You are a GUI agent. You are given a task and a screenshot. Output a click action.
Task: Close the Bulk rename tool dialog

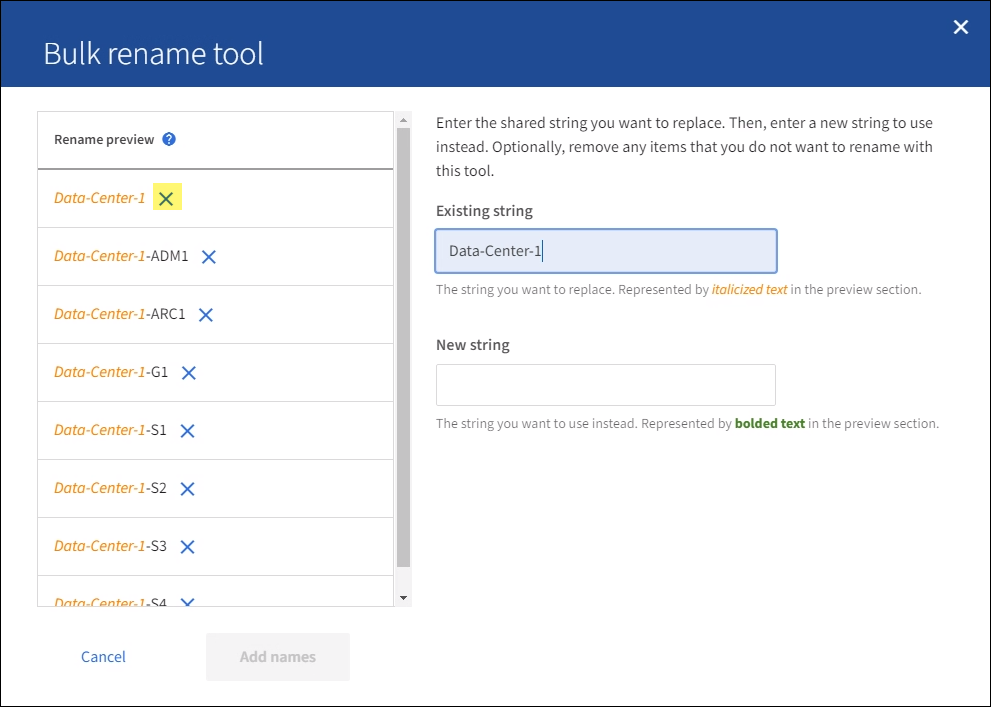click(960, 28)
